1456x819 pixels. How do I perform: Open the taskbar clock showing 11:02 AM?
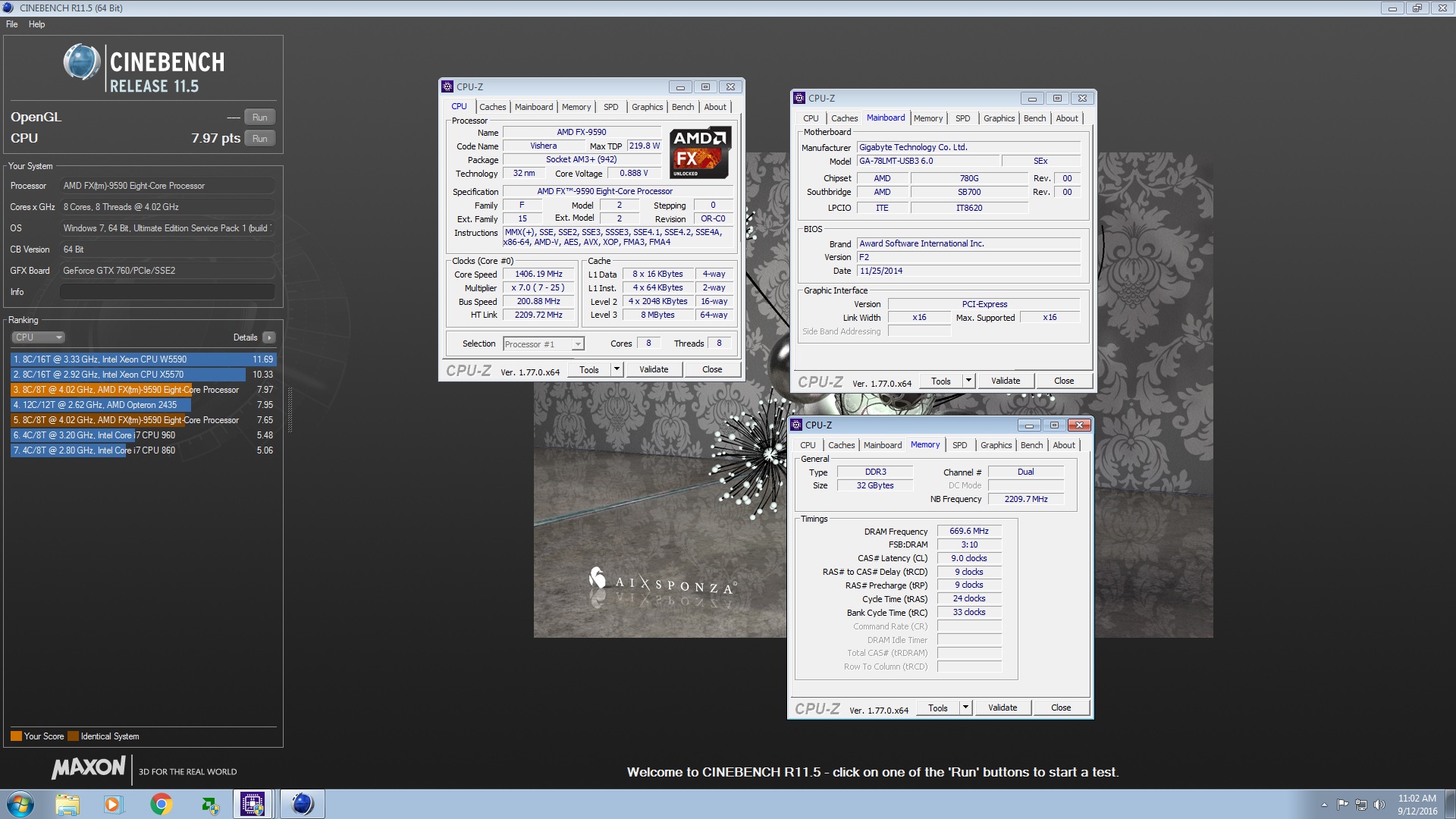click(x=1417, y=805)
